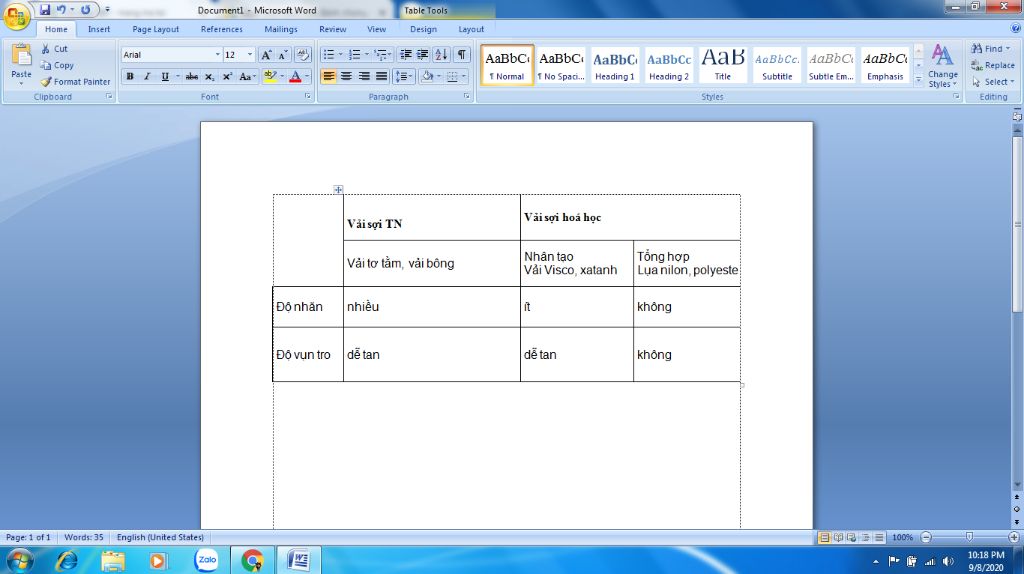The height and width of the screenshot is (574, 1024).
Task: Open the multilevel list menu
Action: tap(382, 55)
